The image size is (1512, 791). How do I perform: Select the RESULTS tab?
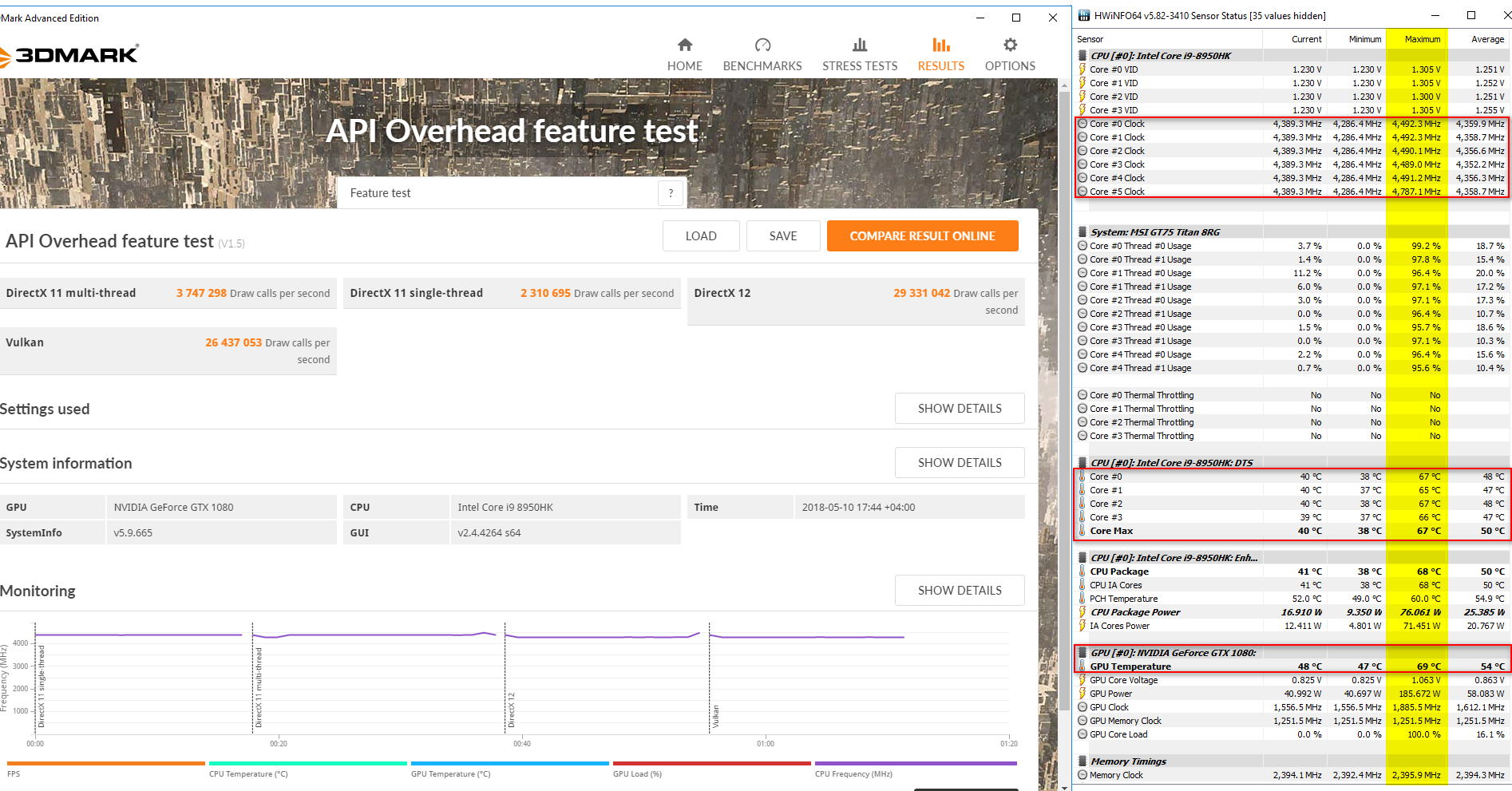tap(940, 55)
